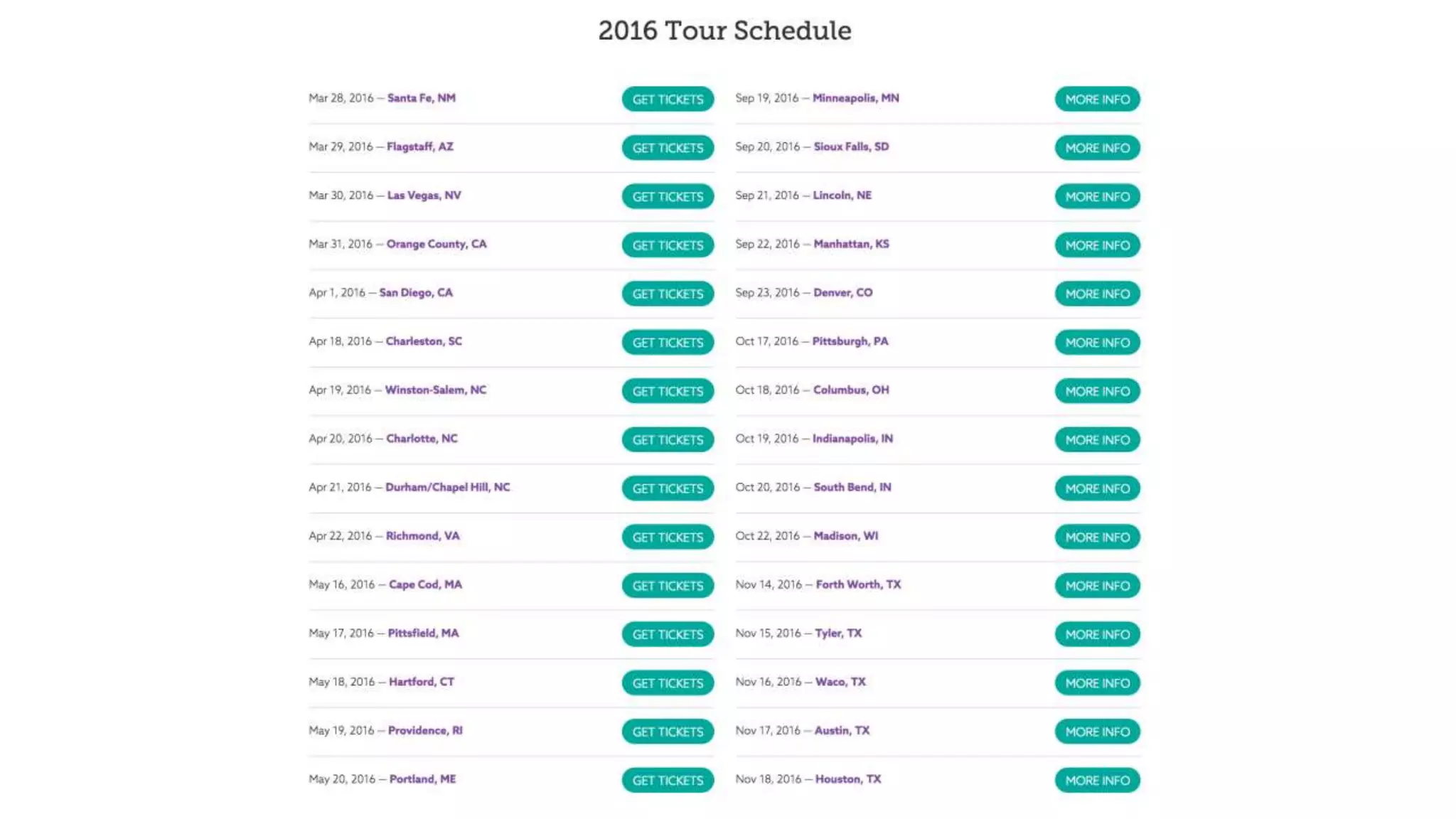This screenshot has height=819, width=1456.
Task: View More Info for Pittsburgh, PA
Action: pyautogui.click(x=1096, y=343)
